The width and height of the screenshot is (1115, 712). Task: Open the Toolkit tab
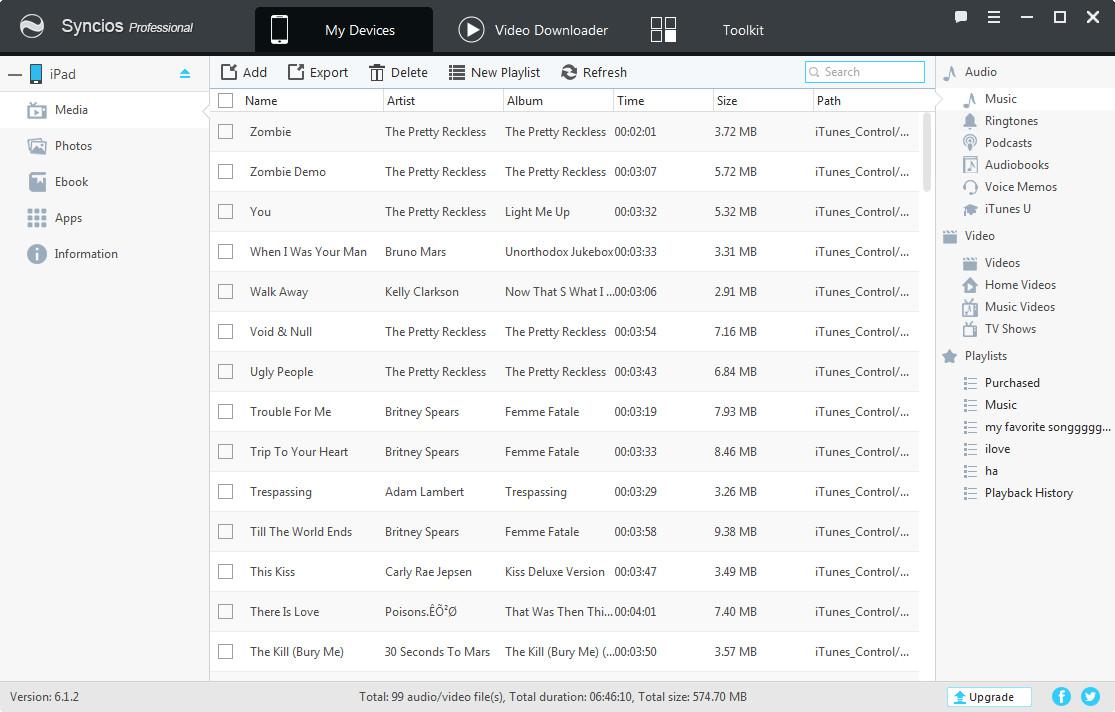[707, 30]
